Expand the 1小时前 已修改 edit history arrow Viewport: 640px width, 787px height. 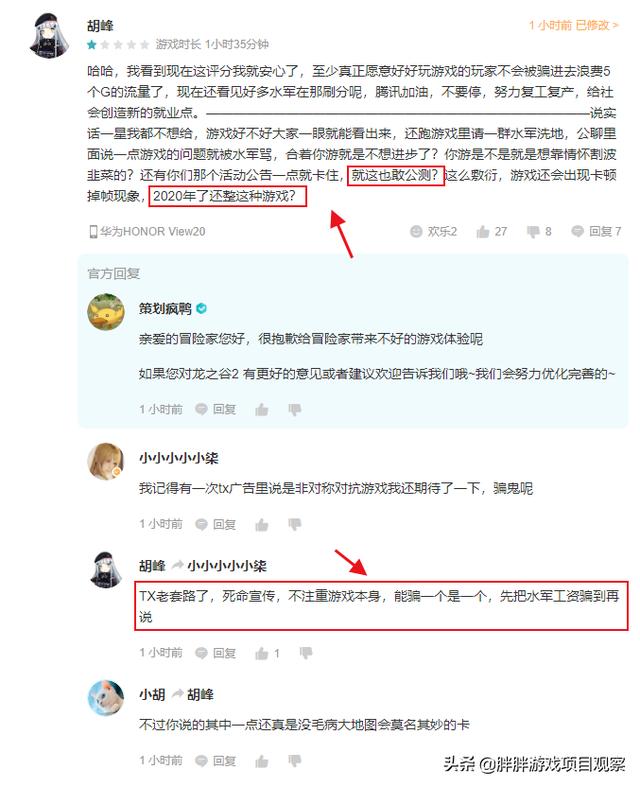coord(615,25)
